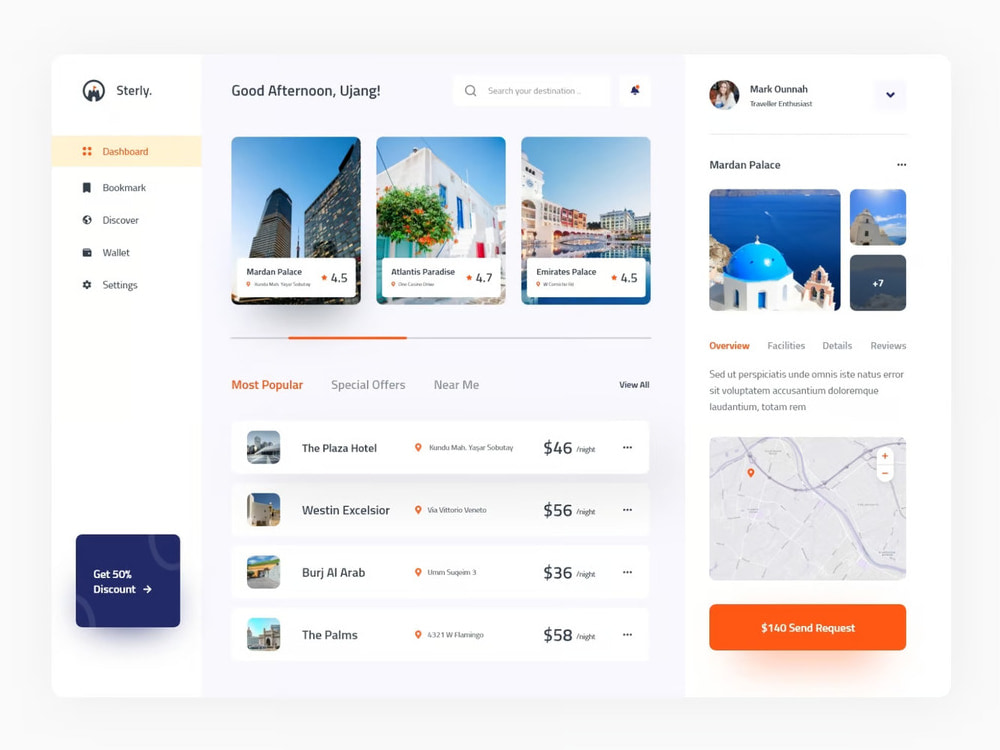Viewport: 1000px width, 750px height.
Task: Click the Umm Suqeim 3 address
Action: pyautogui.click(x=452, y=573)
